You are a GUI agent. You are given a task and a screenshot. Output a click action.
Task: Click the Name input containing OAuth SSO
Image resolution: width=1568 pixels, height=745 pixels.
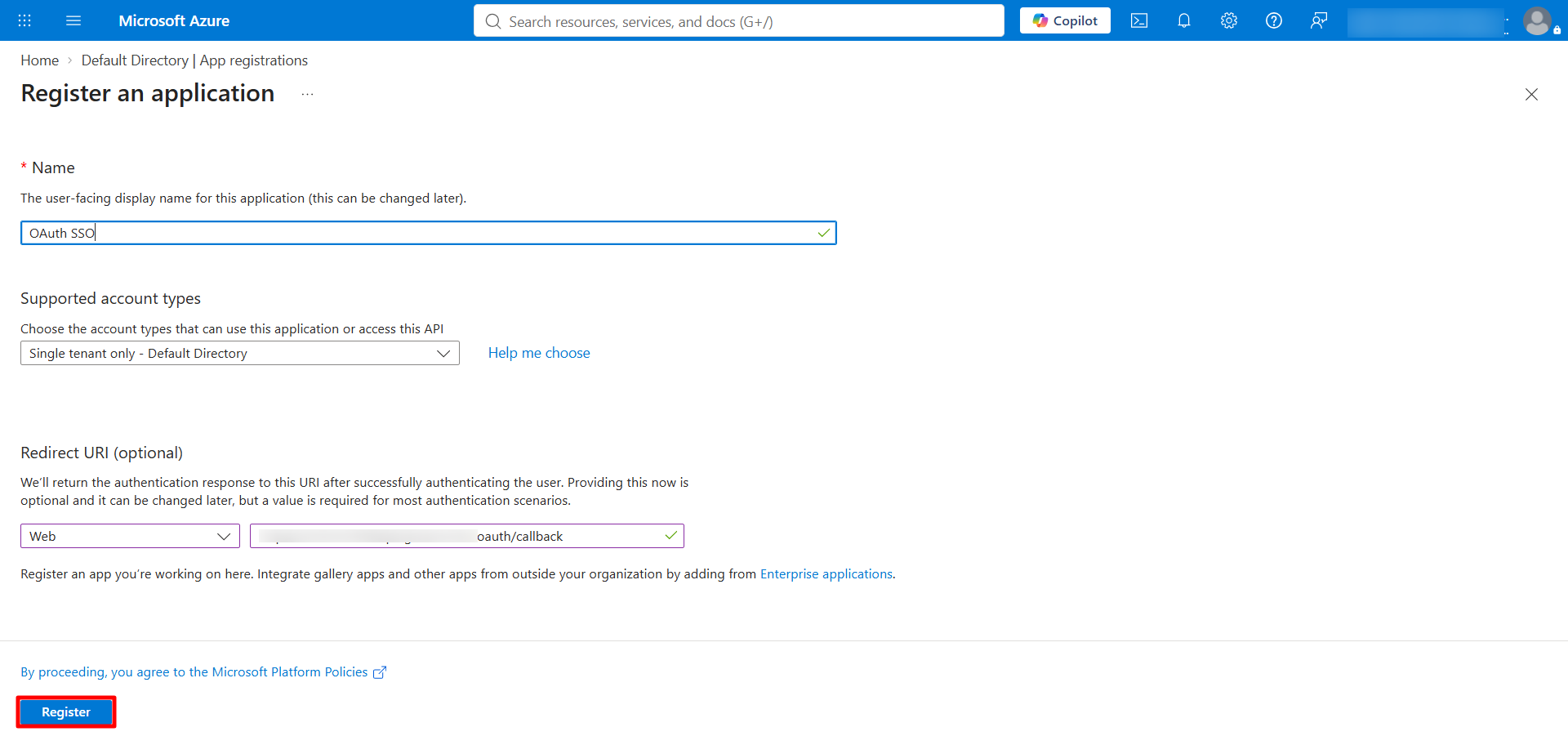428,233
